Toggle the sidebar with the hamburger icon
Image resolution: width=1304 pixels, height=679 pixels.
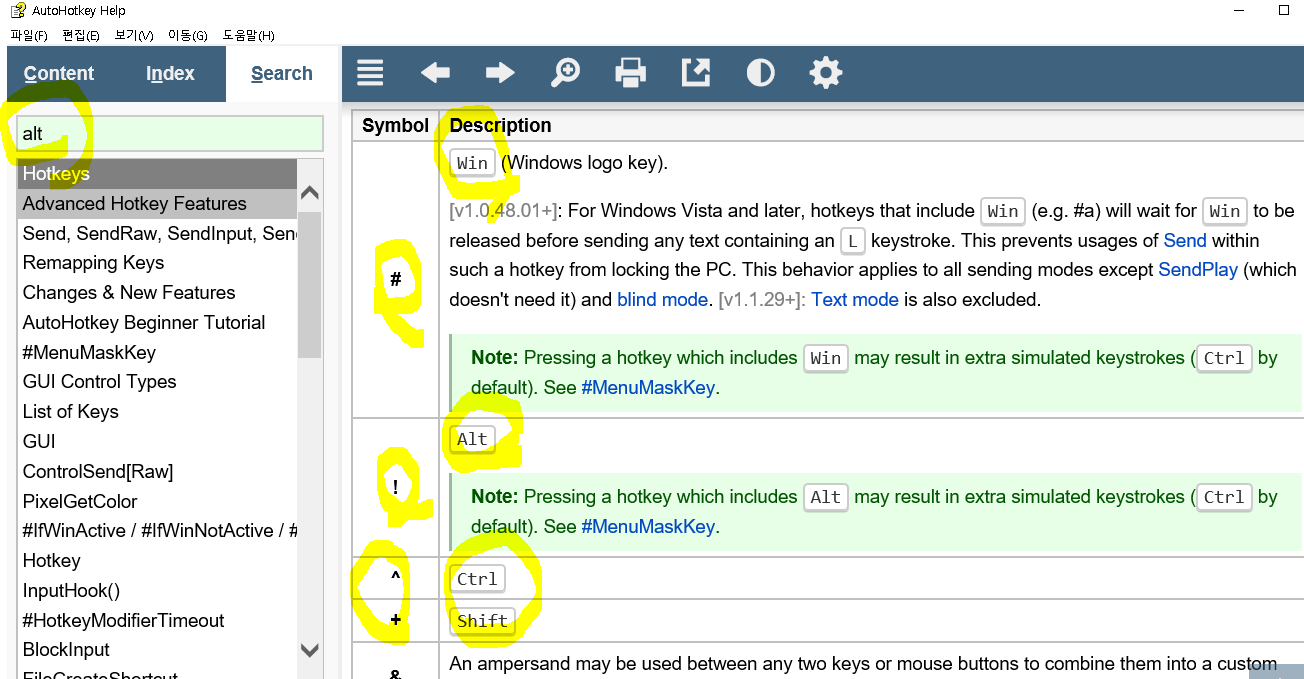point(371,73)
